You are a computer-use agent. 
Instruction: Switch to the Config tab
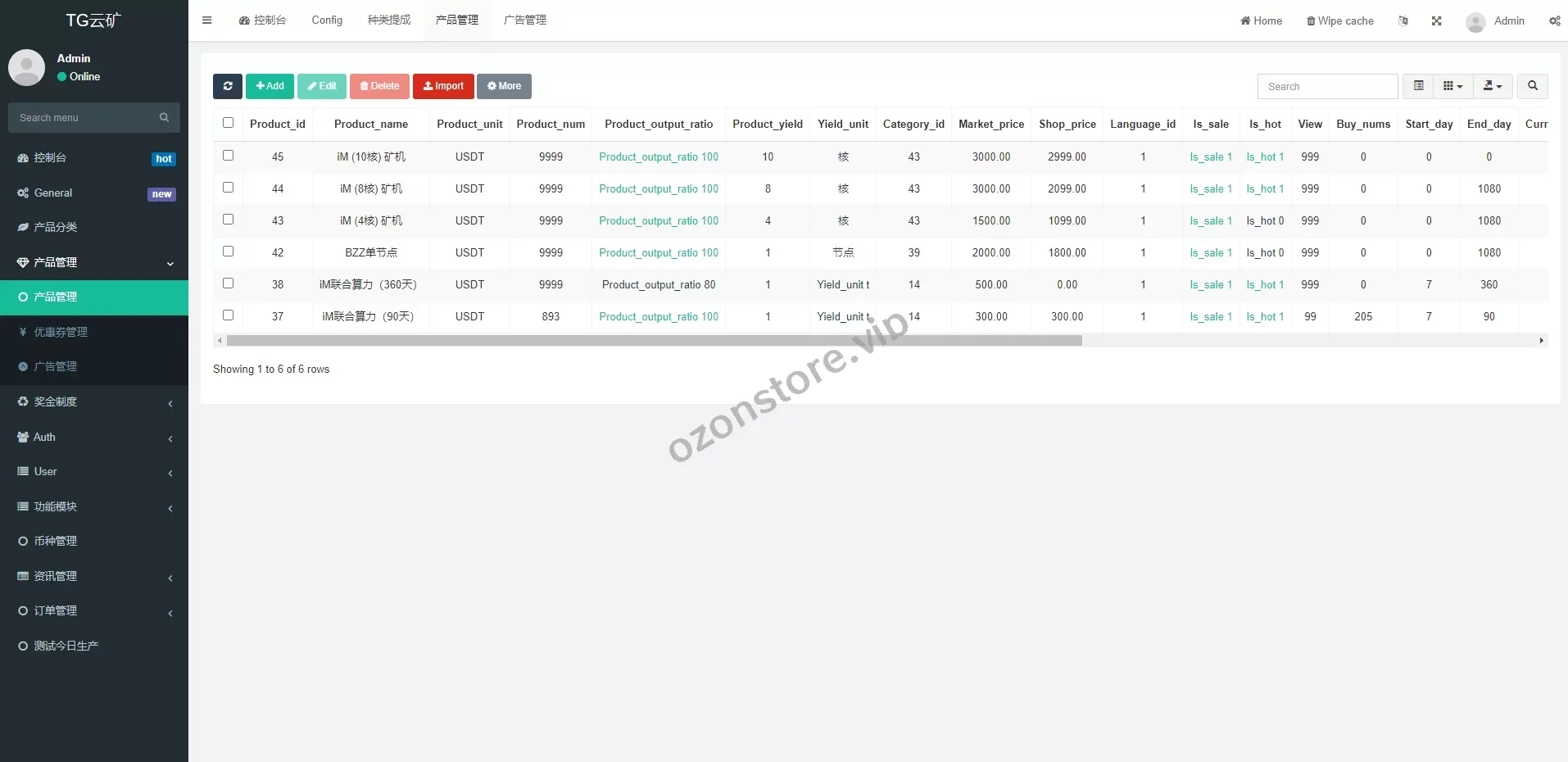click(327, 20)
